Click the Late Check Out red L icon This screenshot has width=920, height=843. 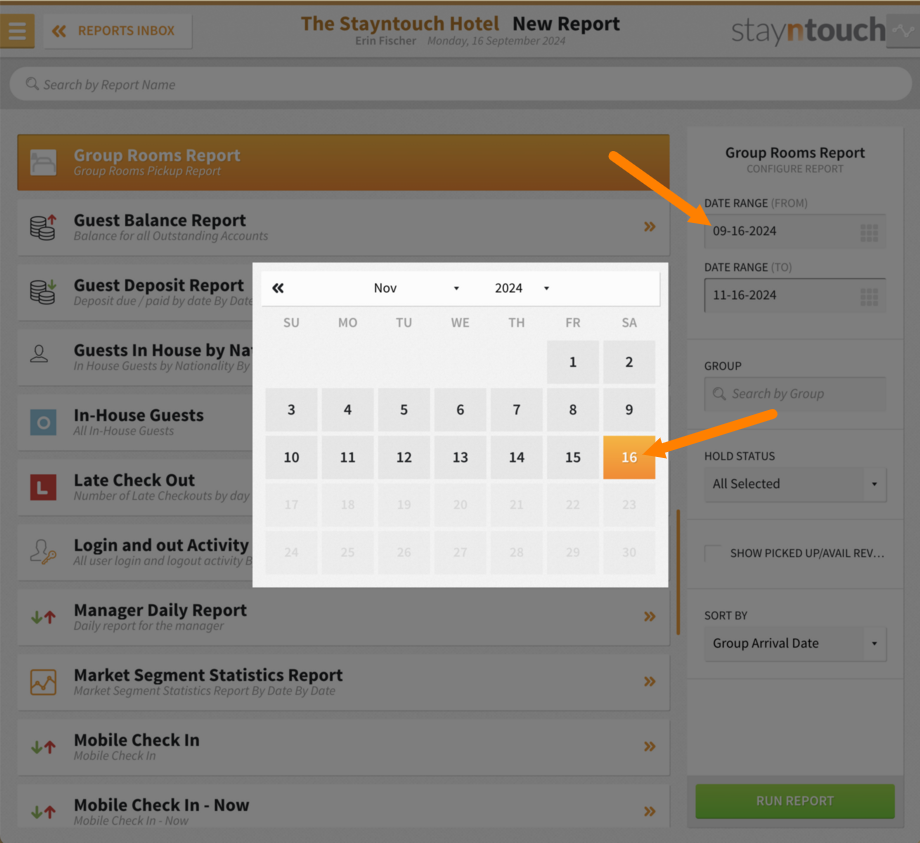click(x=43, y=487)
